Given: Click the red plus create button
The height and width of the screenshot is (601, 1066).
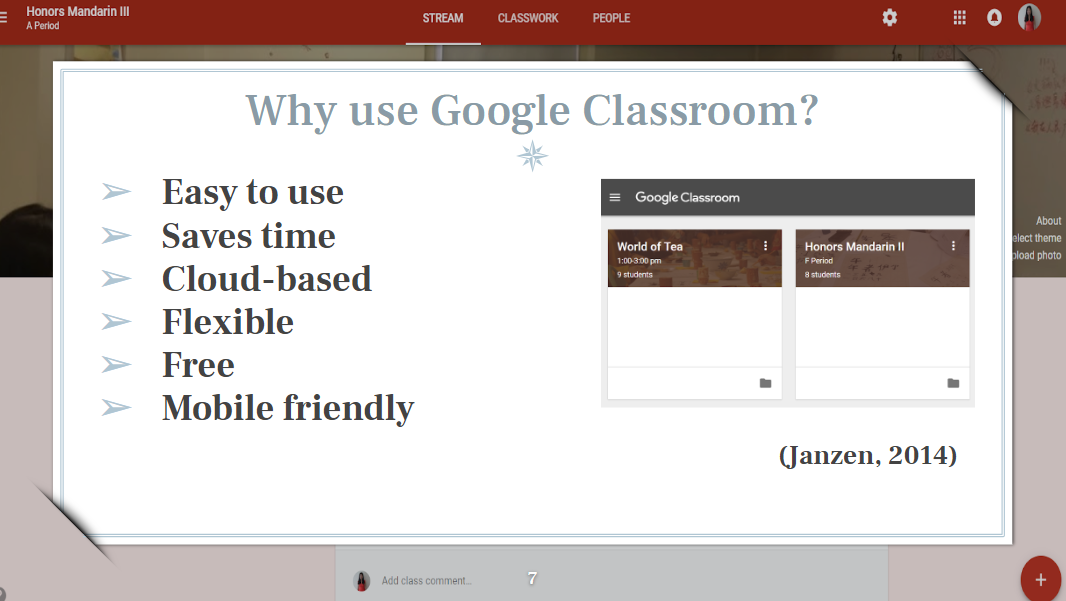Looking at the screenshot, I should [1040, 579].
